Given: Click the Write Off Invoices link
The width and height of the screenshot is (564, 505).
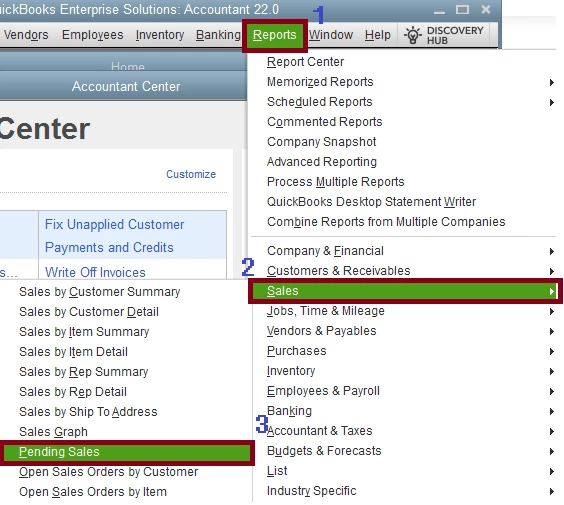Looking at the screenshot, I should [x=95, y=272].
